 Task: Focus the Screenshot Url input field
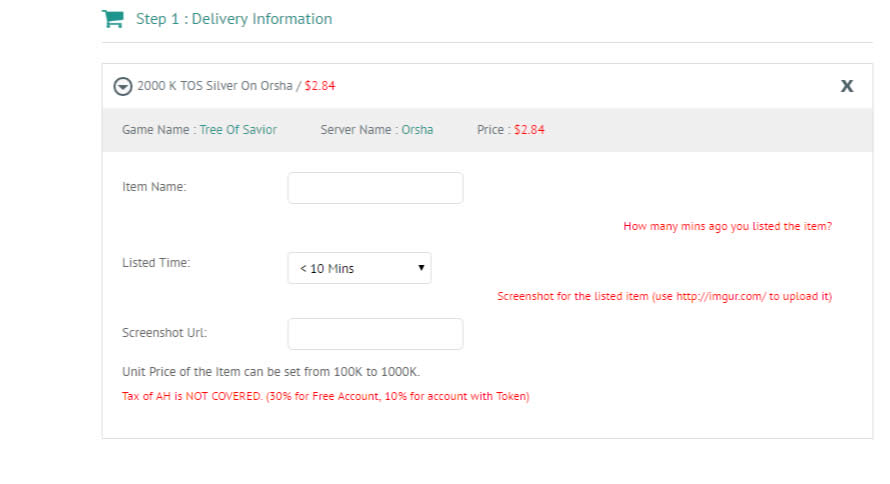[375, 334]
